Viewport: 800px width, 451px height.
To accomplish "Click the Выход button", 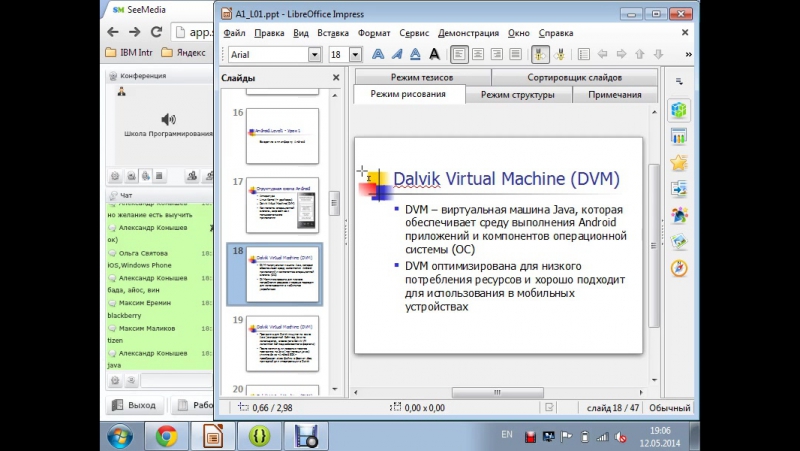I will tap(133, 405).
